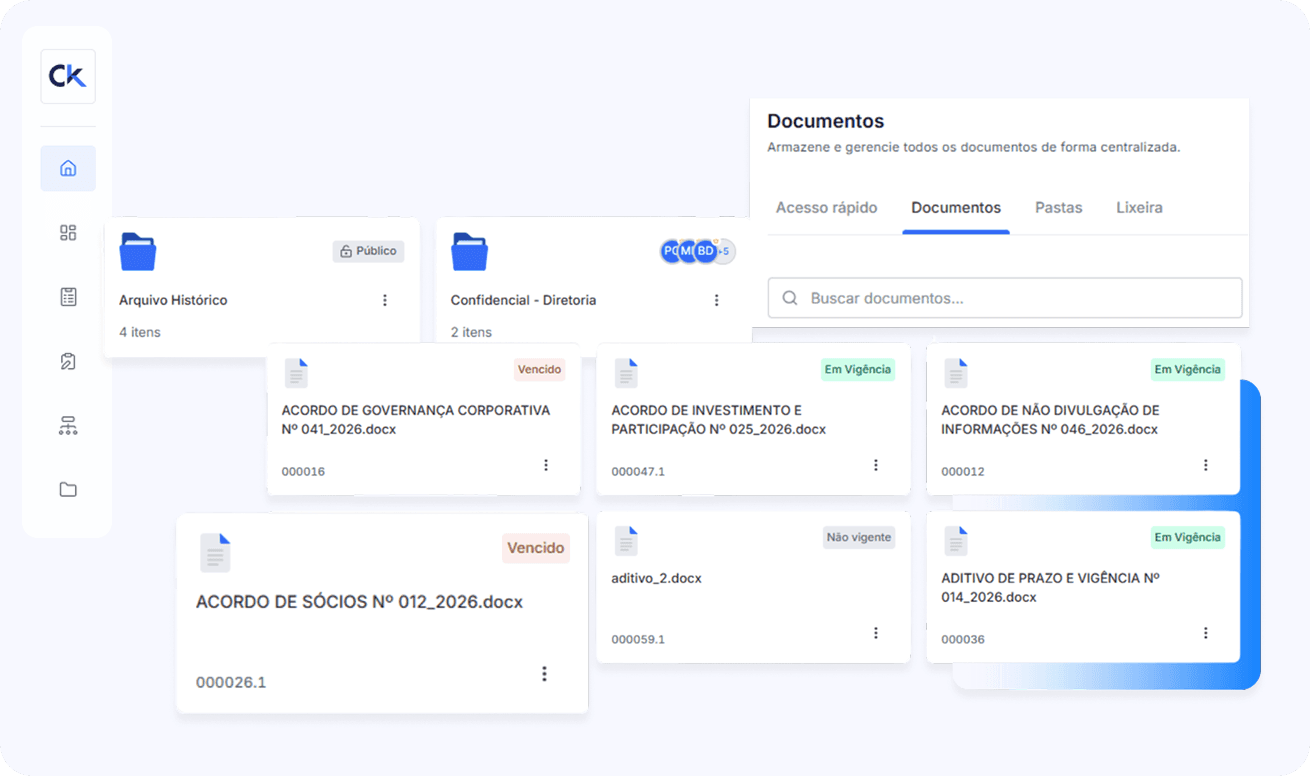1310x776 pixels.
Task: Open options menu for Confidencial - Diretoria folder
Action: pos(716,300)
